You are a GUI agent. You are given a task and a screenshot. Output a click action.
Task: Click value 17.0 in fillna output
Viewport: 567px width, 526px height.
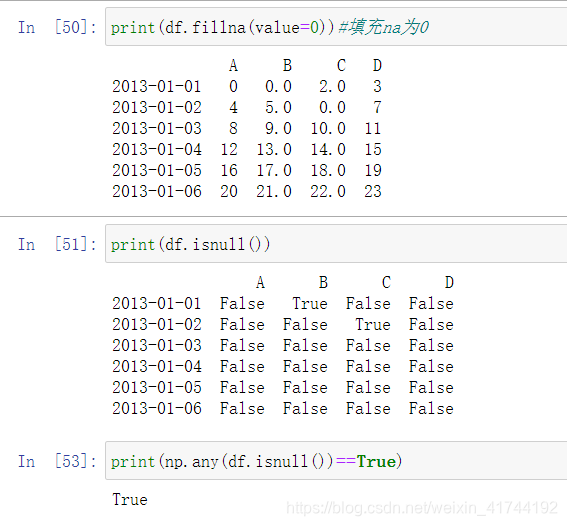click(x=274, y=170)
